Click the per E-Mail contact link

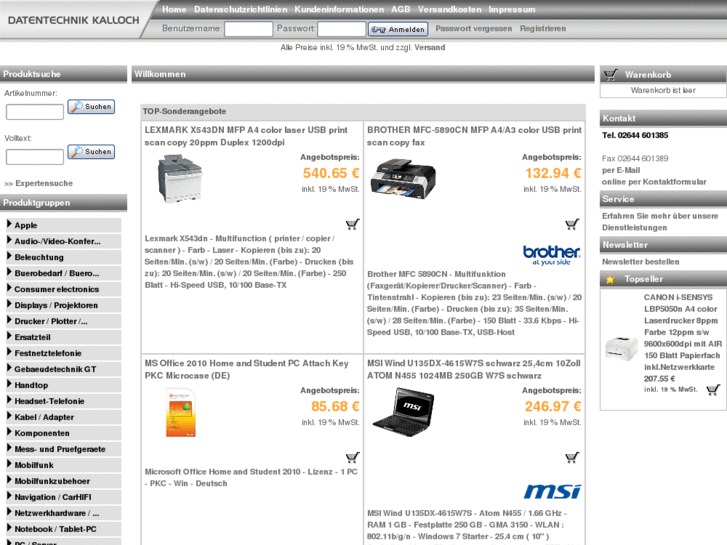[621, 170]
